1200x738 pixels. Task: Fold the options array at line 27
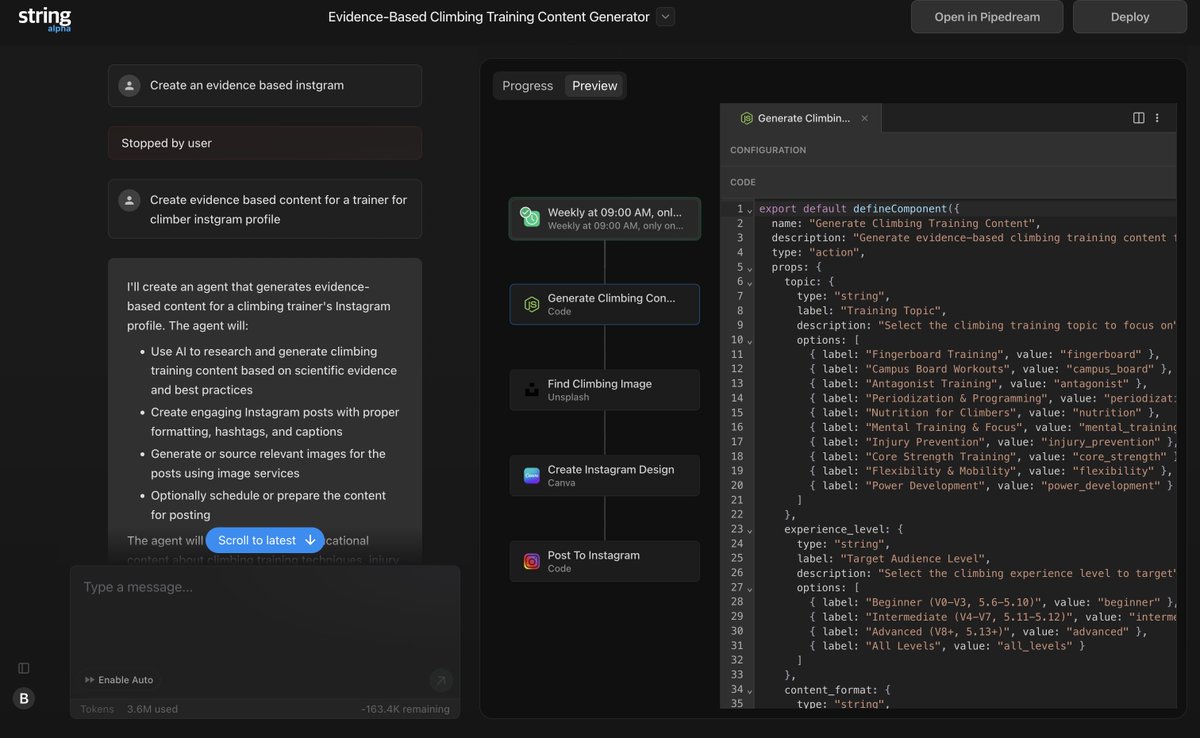[750, 588]
